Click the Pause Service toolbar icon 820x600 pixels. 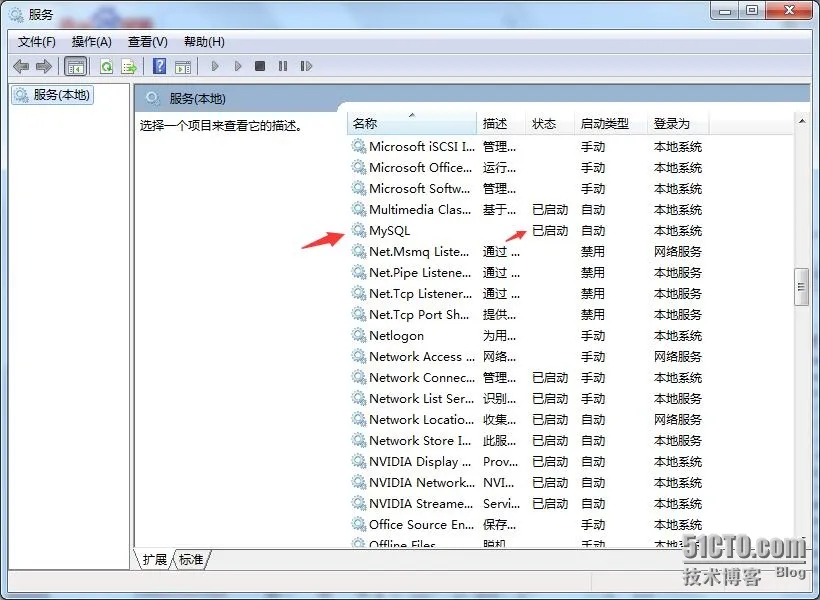pyautogui.click(x=283, y=66)
